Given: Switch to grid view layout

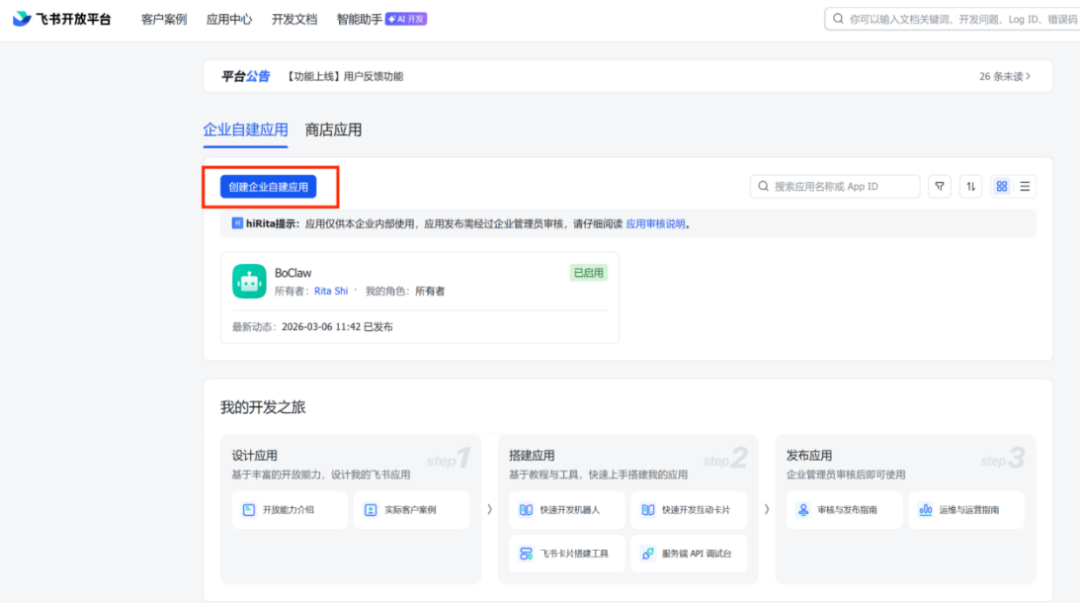Looking at the screenshot, I should click(x=1001, y=186).
